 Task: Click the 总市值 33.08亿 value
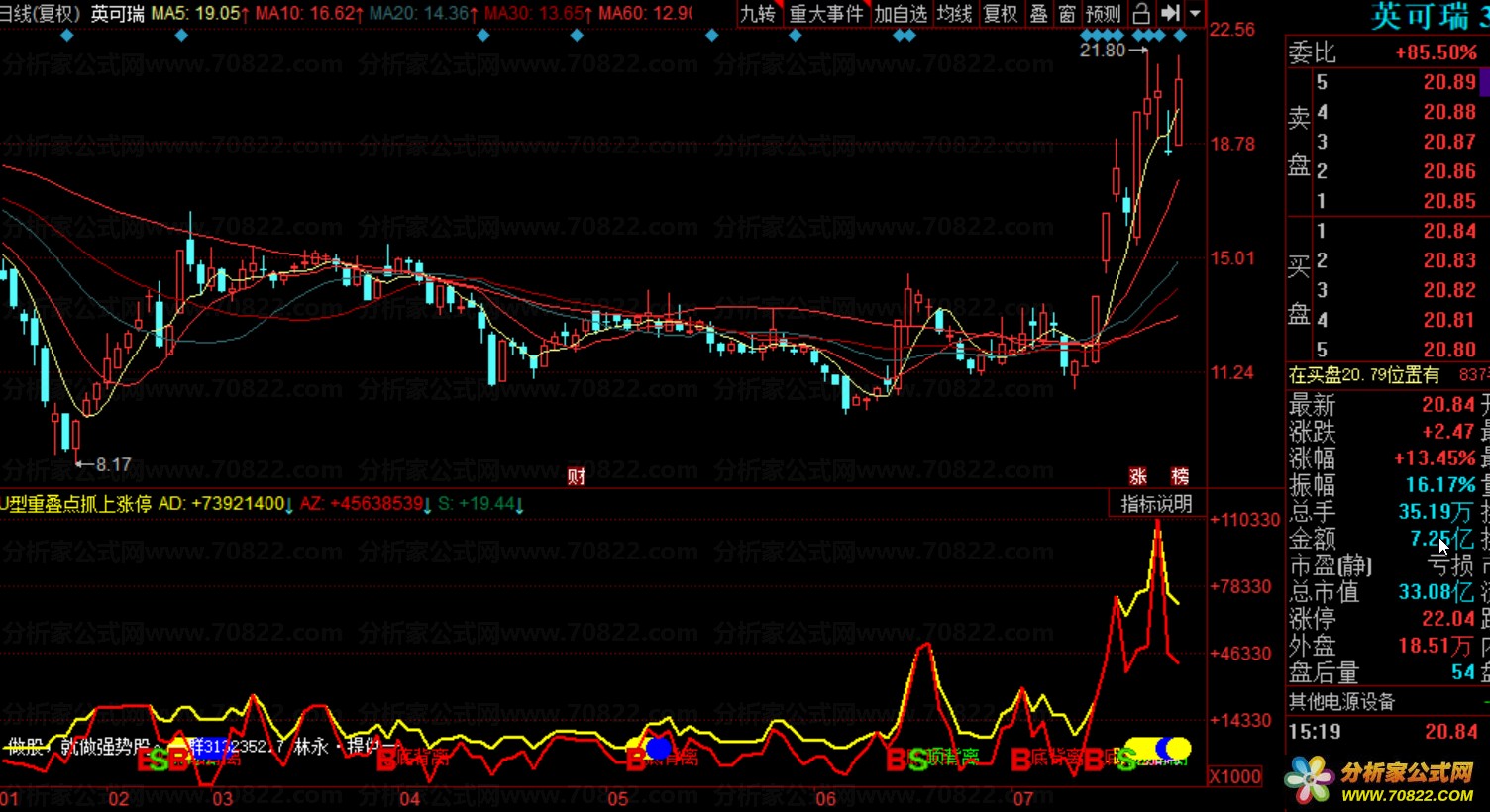click(x=1436, y=592)
